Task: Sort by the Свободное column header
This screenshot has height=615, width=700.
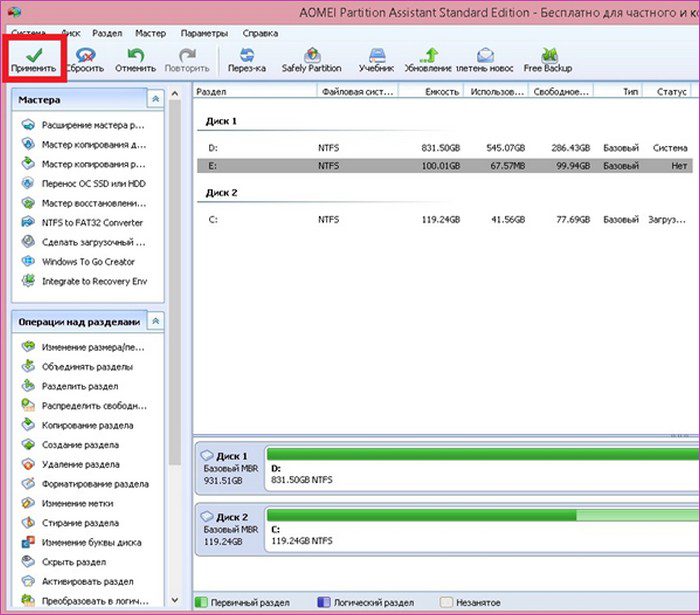Action: [561, 91]
